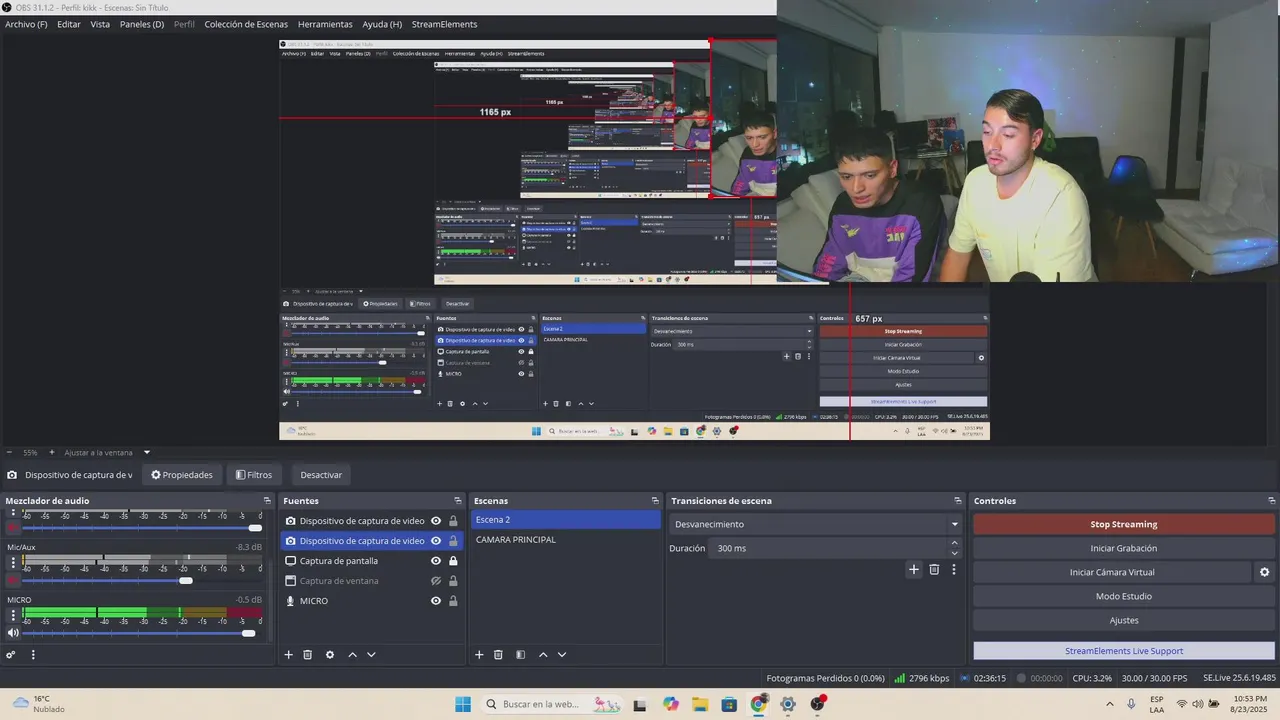
Task: Remove transition with trash icon in Transiciones
Action: (934, 569)
